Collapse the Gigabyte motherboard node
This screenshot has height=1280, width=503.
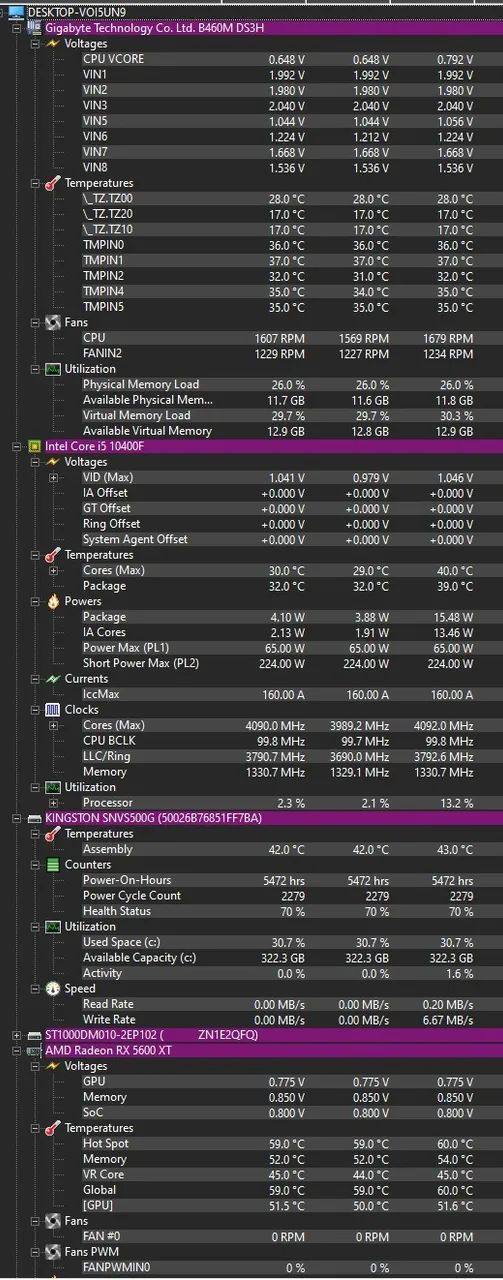pos(16,28)
